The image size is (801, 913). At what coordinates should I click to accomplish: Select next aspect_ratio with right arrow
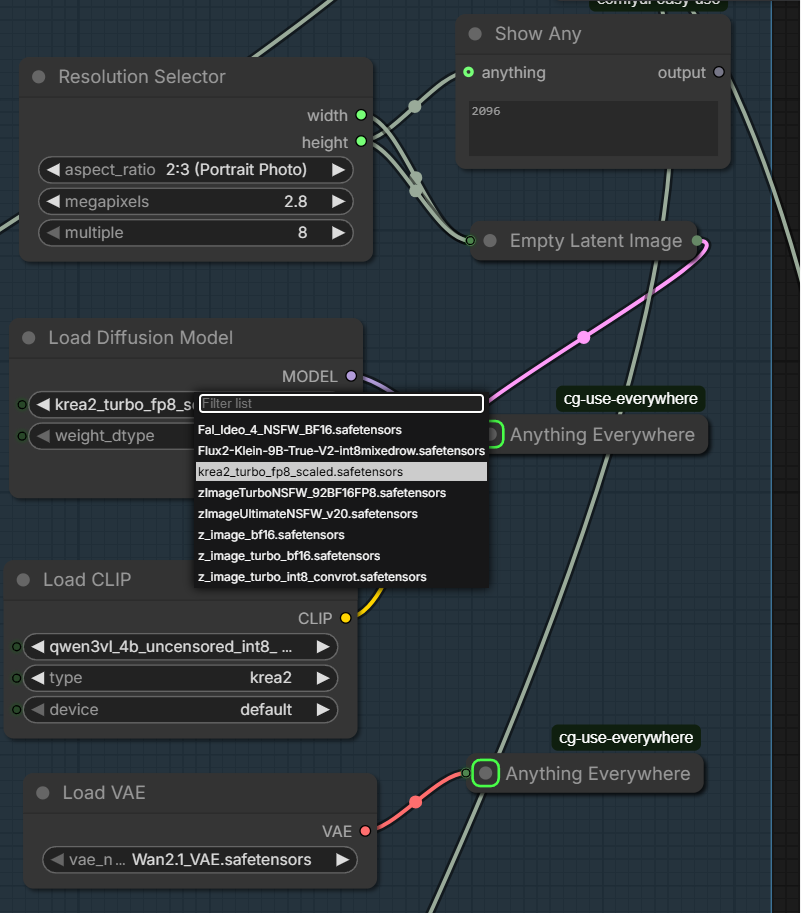[x=338, y=169]
